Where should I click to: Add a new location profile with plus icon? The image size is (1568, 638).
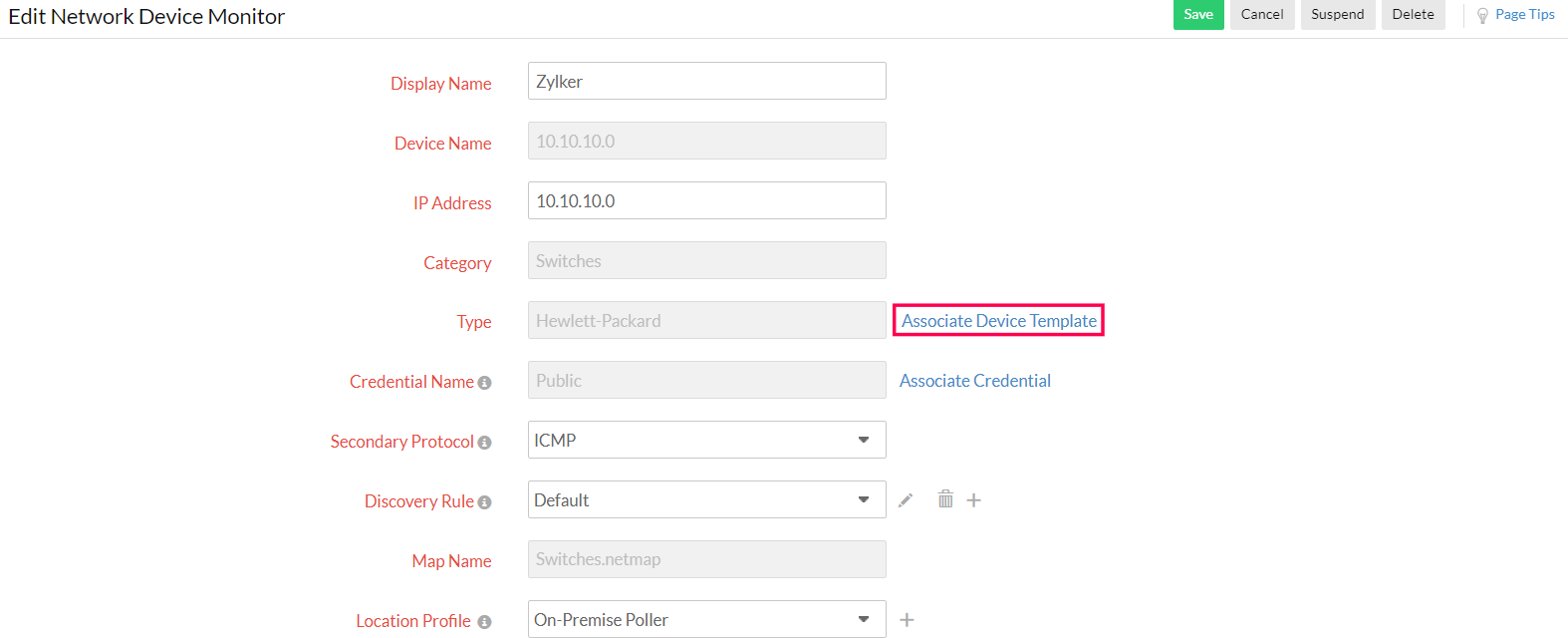[907, 619]
